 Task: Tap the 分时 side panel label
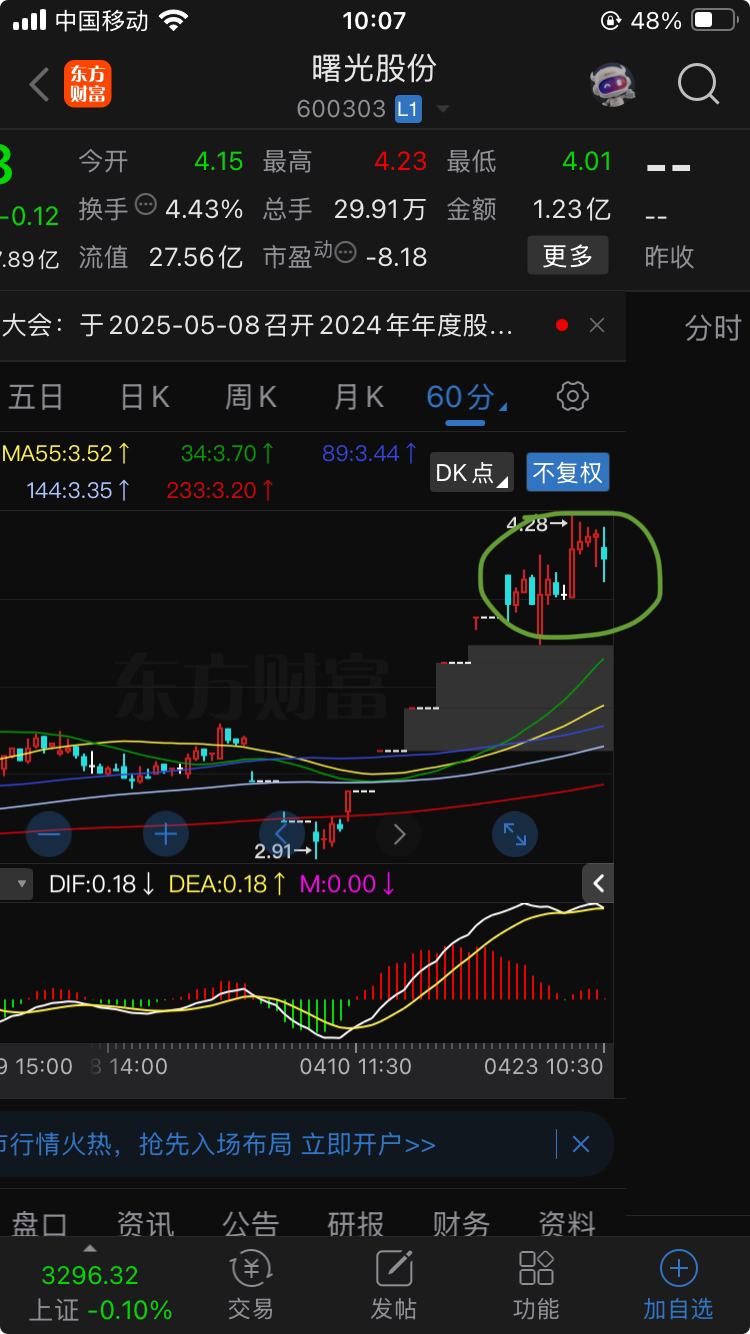pyautogui.click(x=713, y=327)
